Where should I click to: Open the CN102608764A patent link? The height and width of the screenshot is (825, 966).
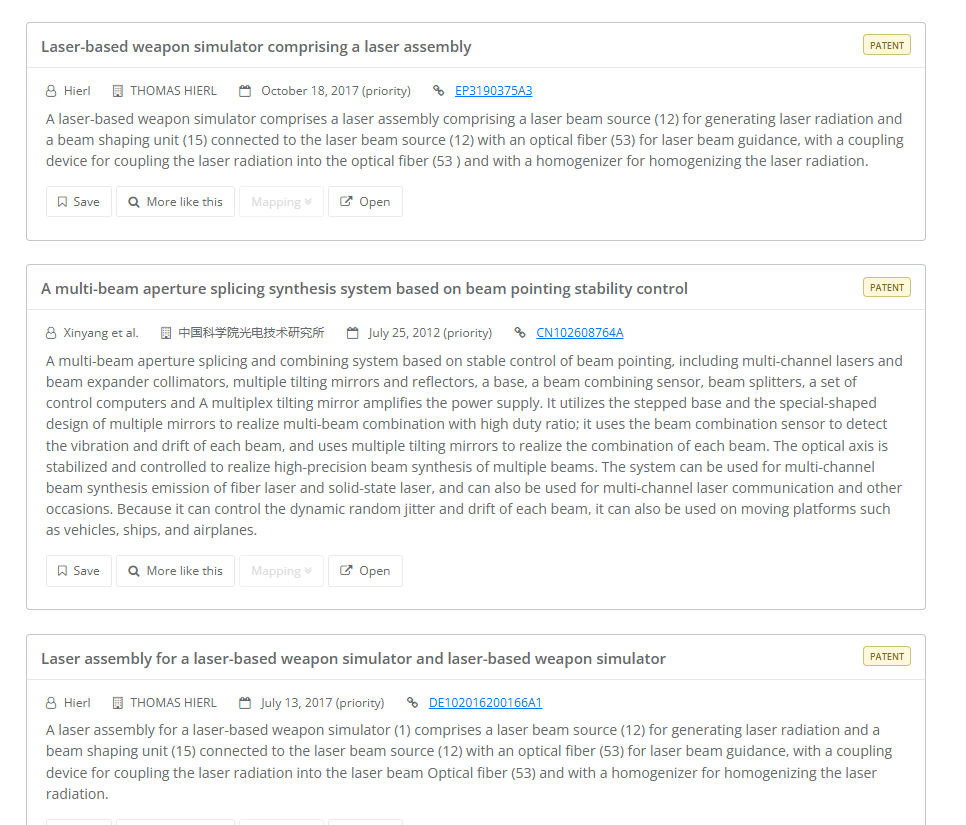tap(580, 333)
